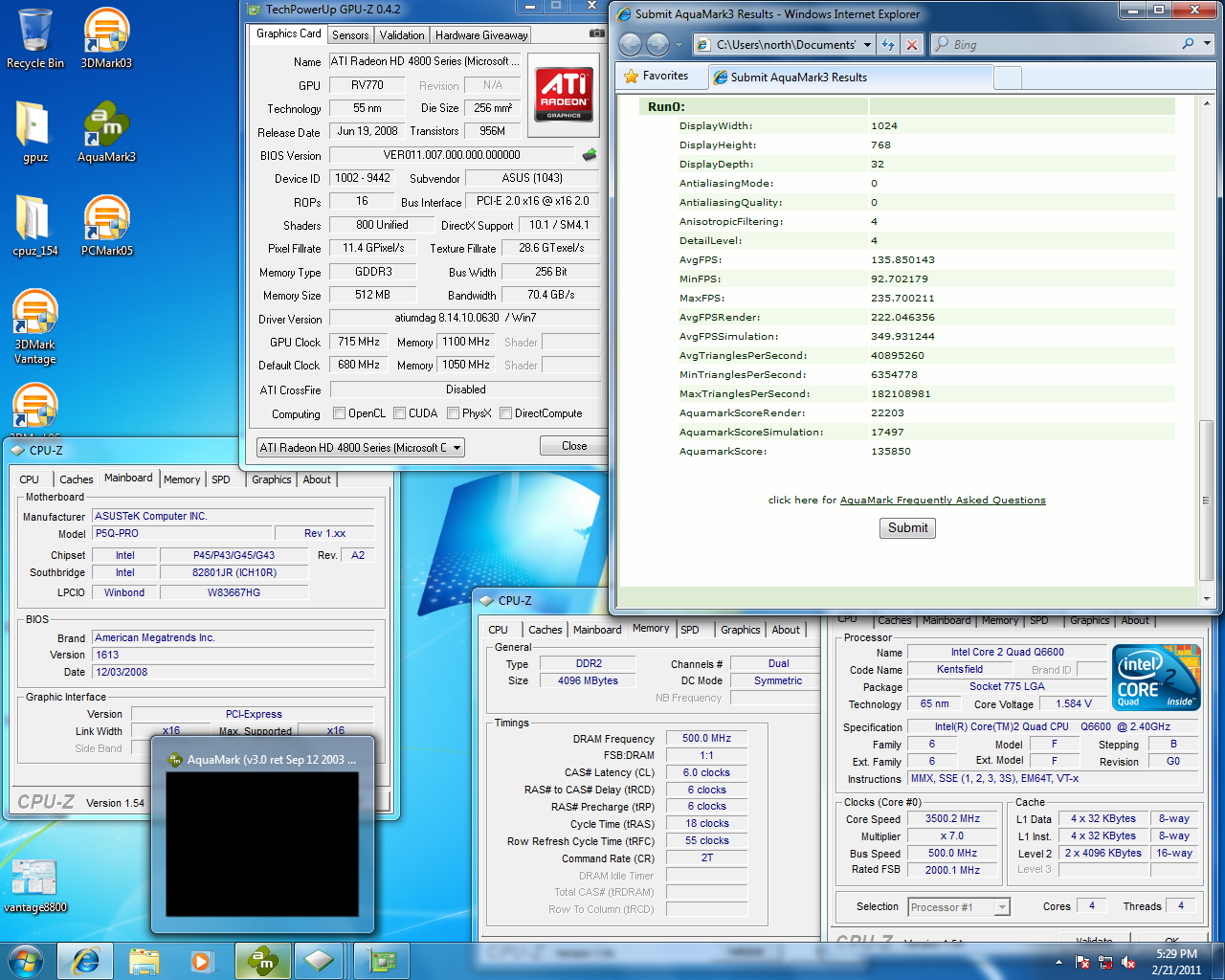This screenshot has height=980, width=1225.
Task: Click the muted volume tray icon
Action: coord(1128,962)
